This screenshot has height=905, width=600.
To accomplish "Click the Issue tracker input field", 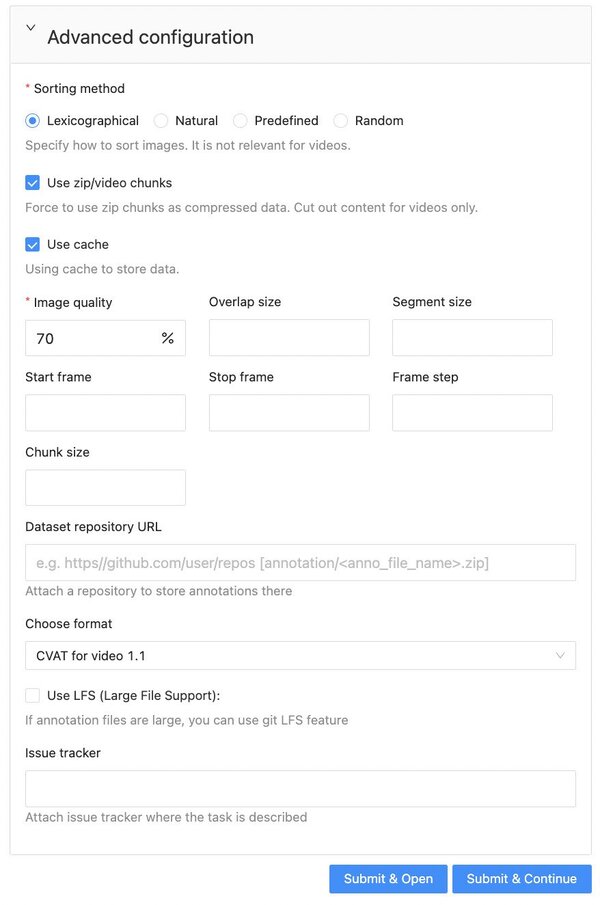I will click(300, 789).
